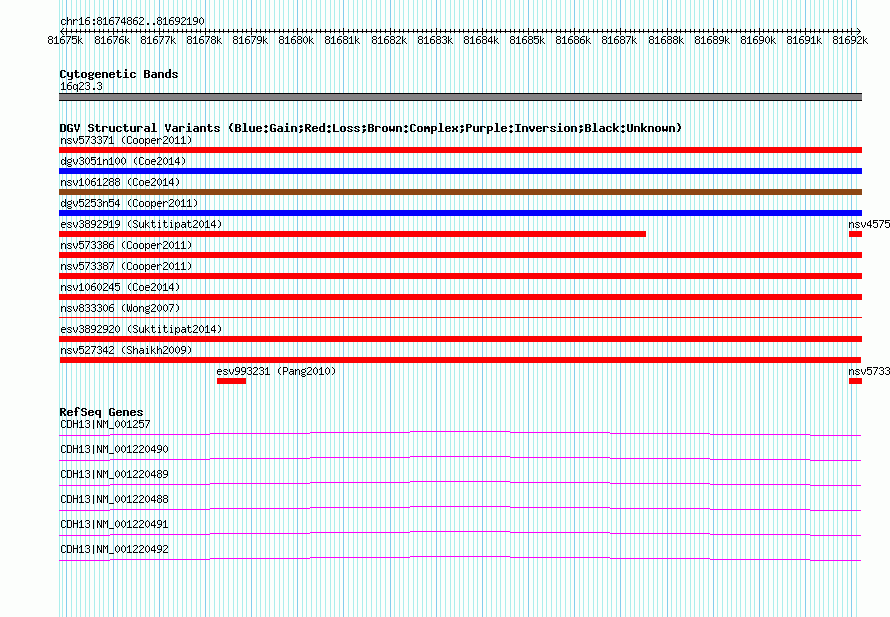Click the 81685k ruler tick label
Image resolution: width=890 pixels, height=617 pixels.
click(x=527, y=40)
